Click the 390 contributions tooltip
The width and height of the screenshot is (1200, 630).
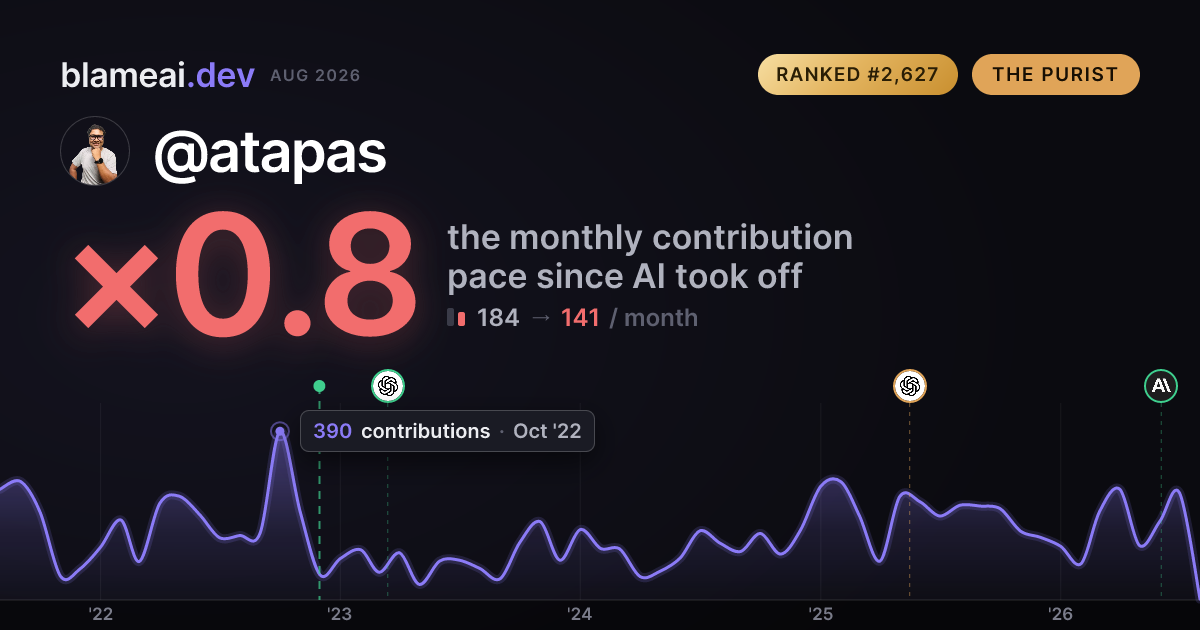[x=447, y=431]
